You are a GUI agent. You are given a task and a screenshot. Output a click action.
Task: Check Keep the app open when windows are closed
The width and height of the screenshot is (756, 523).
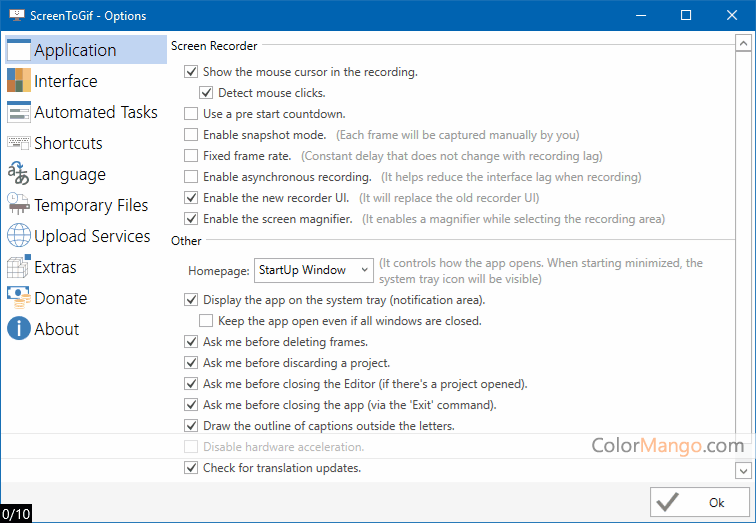(x=206, y=321)
